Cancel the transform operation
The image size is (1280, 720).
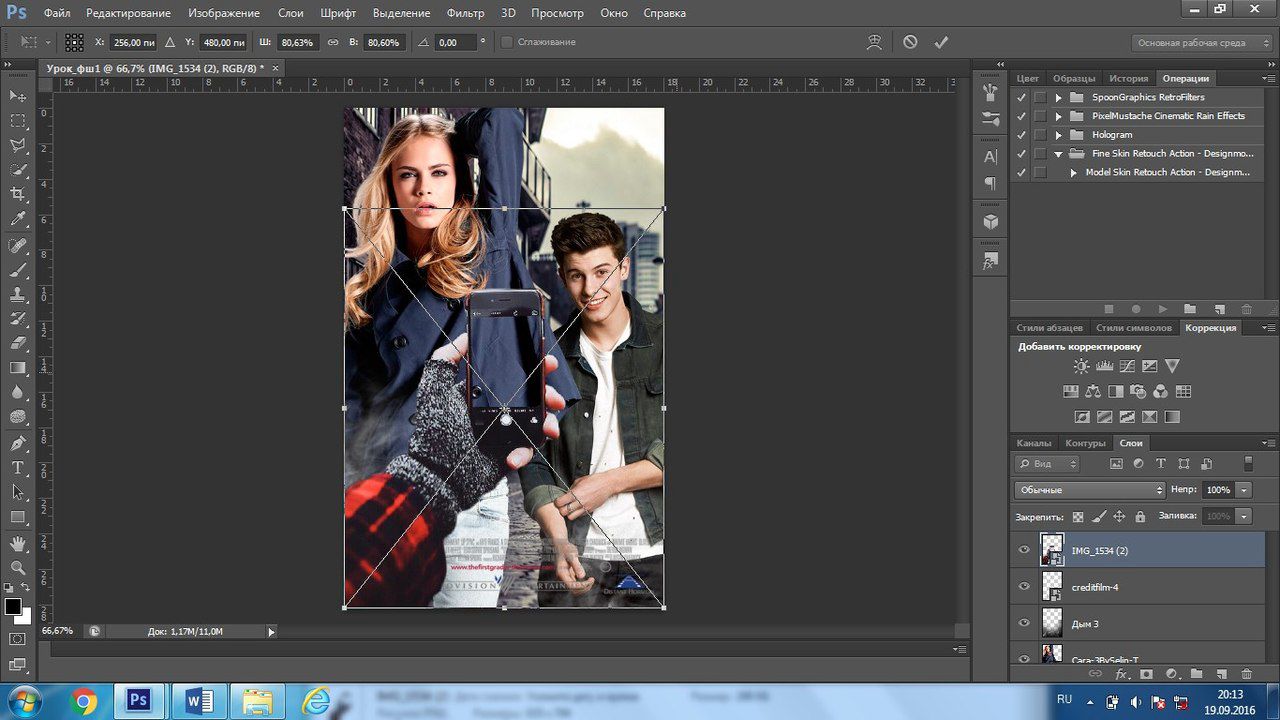(x=910, y=42)
